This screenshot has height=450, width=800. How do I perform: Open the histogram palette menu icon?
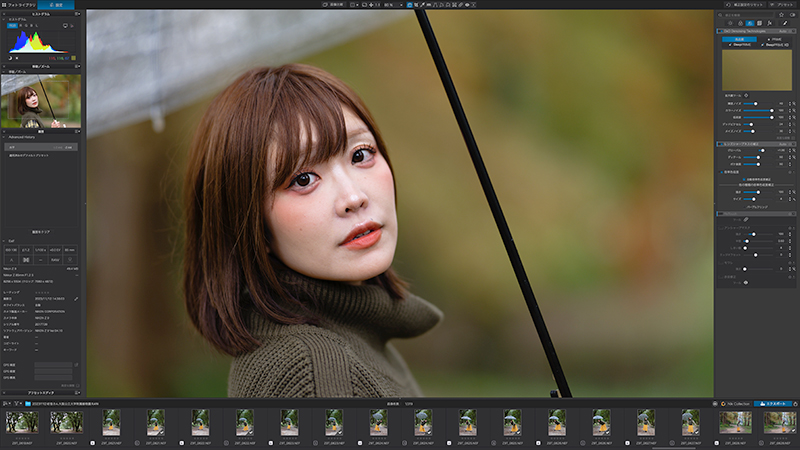coord(78,14)
